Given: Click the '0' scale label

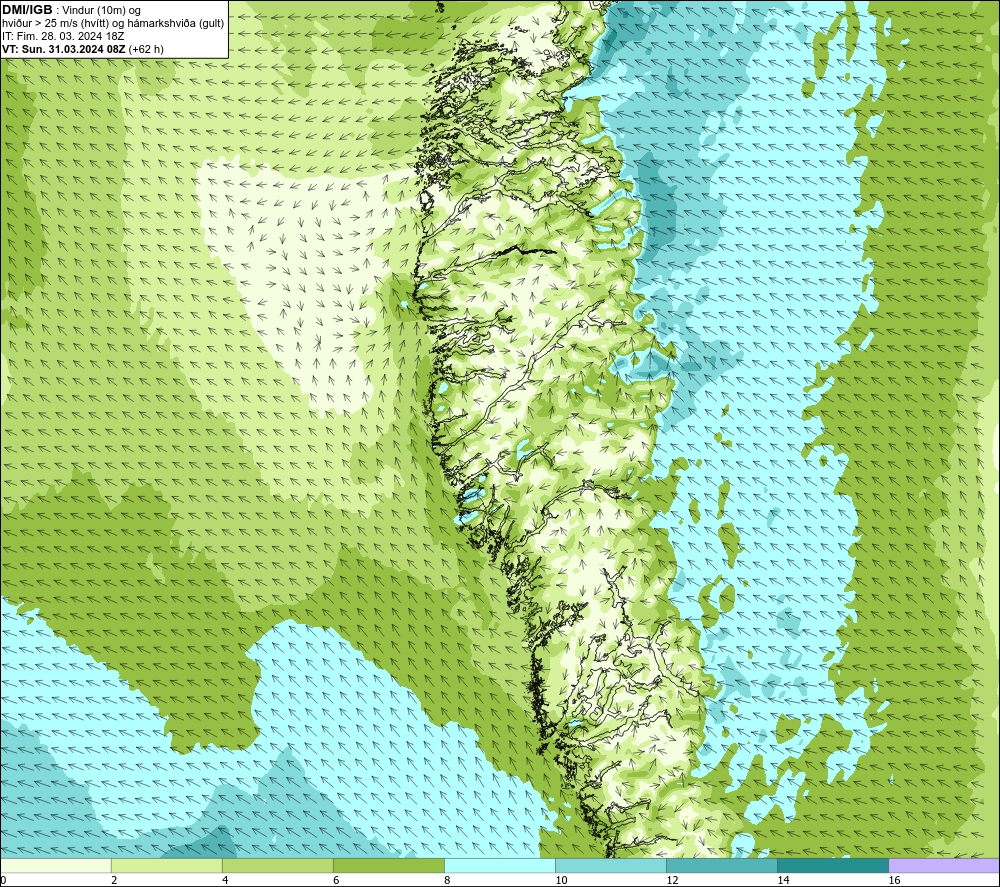Looking at the screenshot, I should [x=3, y=881].
